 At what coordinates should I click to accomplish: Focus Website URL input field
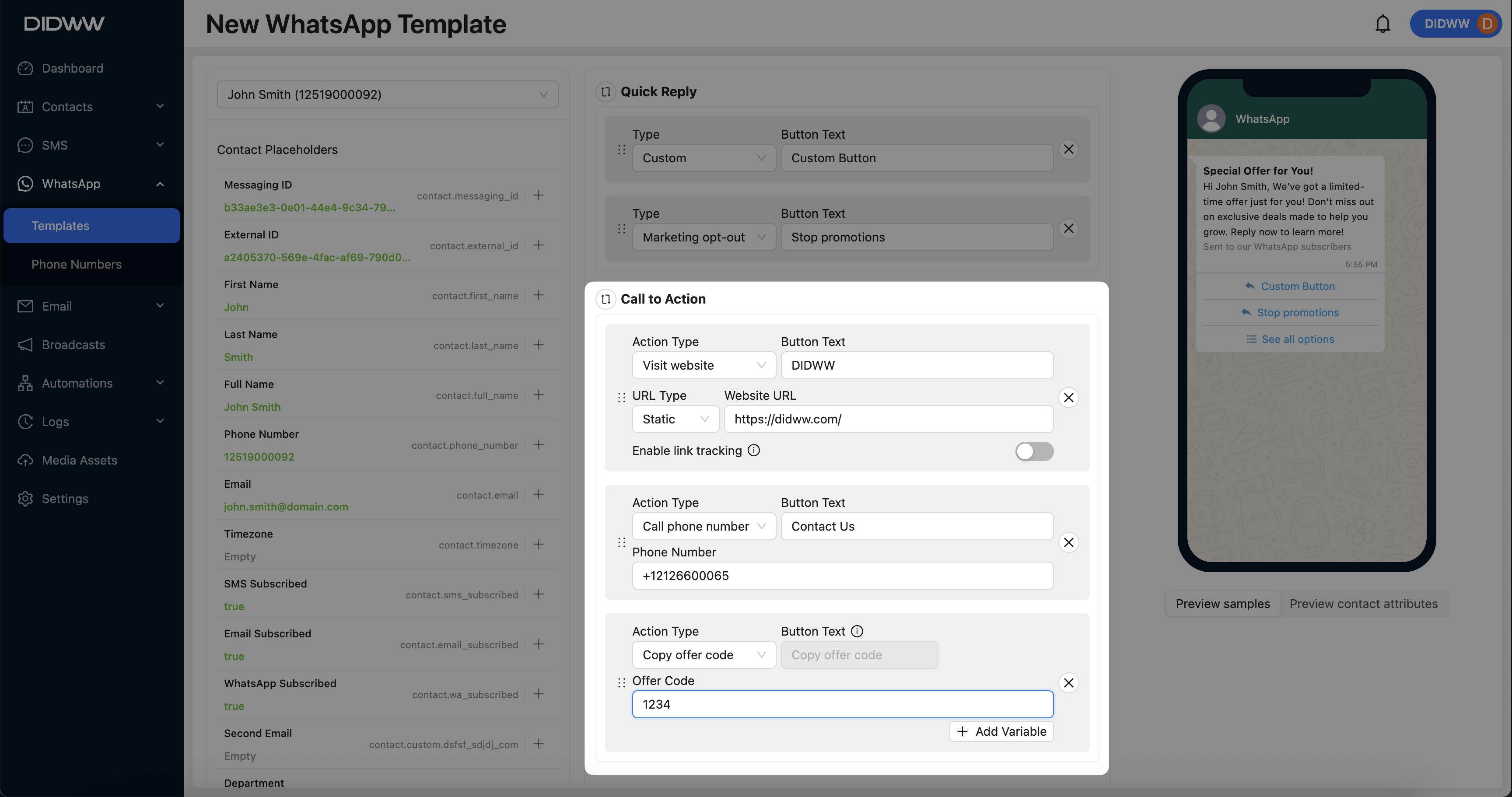coord(888,419)
